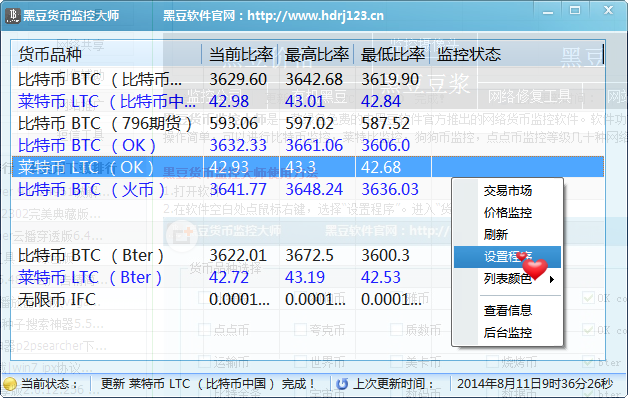Screen dimensions: 628x398
Task: Click the lowest rate value 3606.0
Action: (x=386, y=145)
